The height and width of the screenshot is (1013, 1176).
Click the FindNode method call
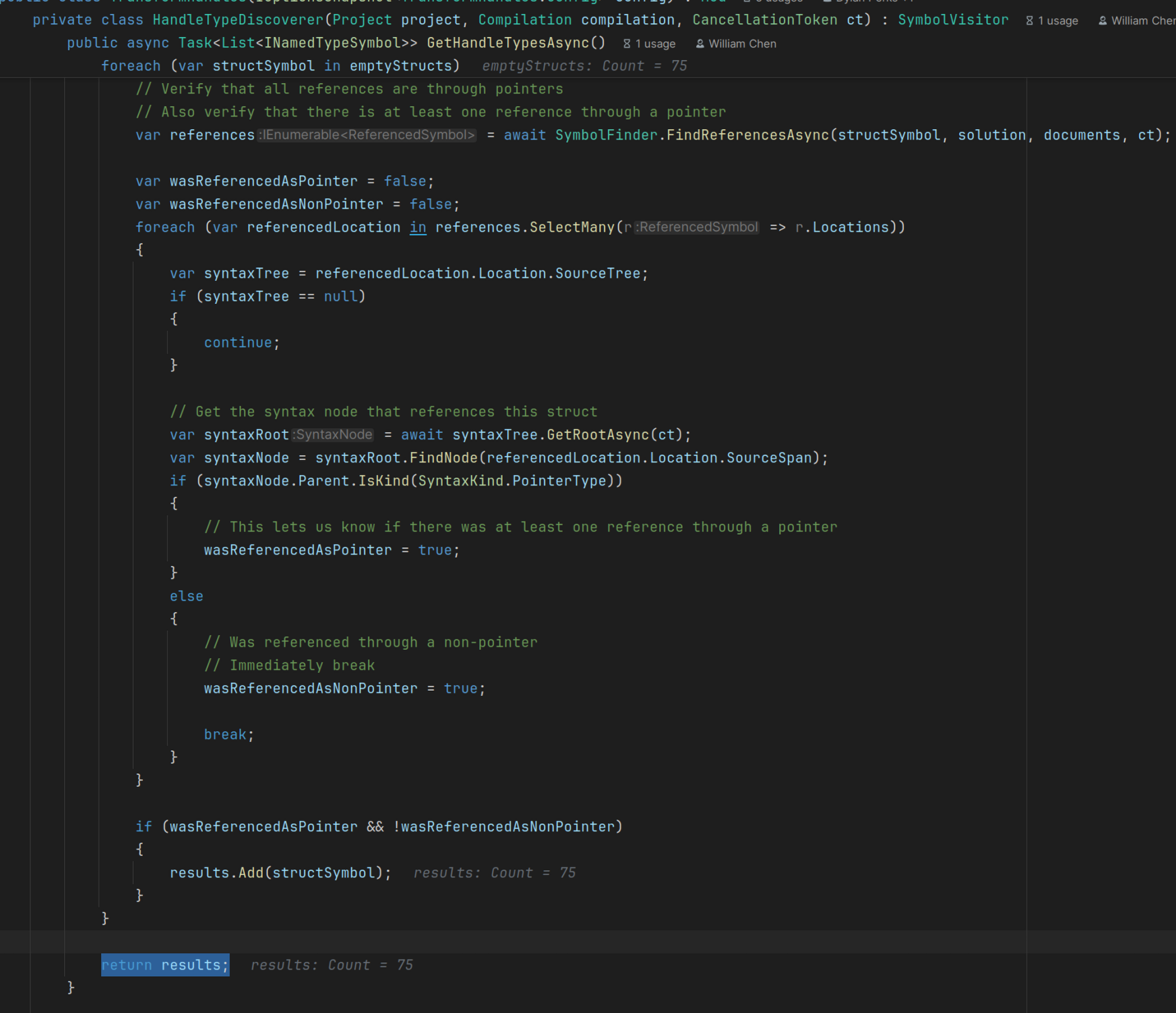[x=444, y=458]
